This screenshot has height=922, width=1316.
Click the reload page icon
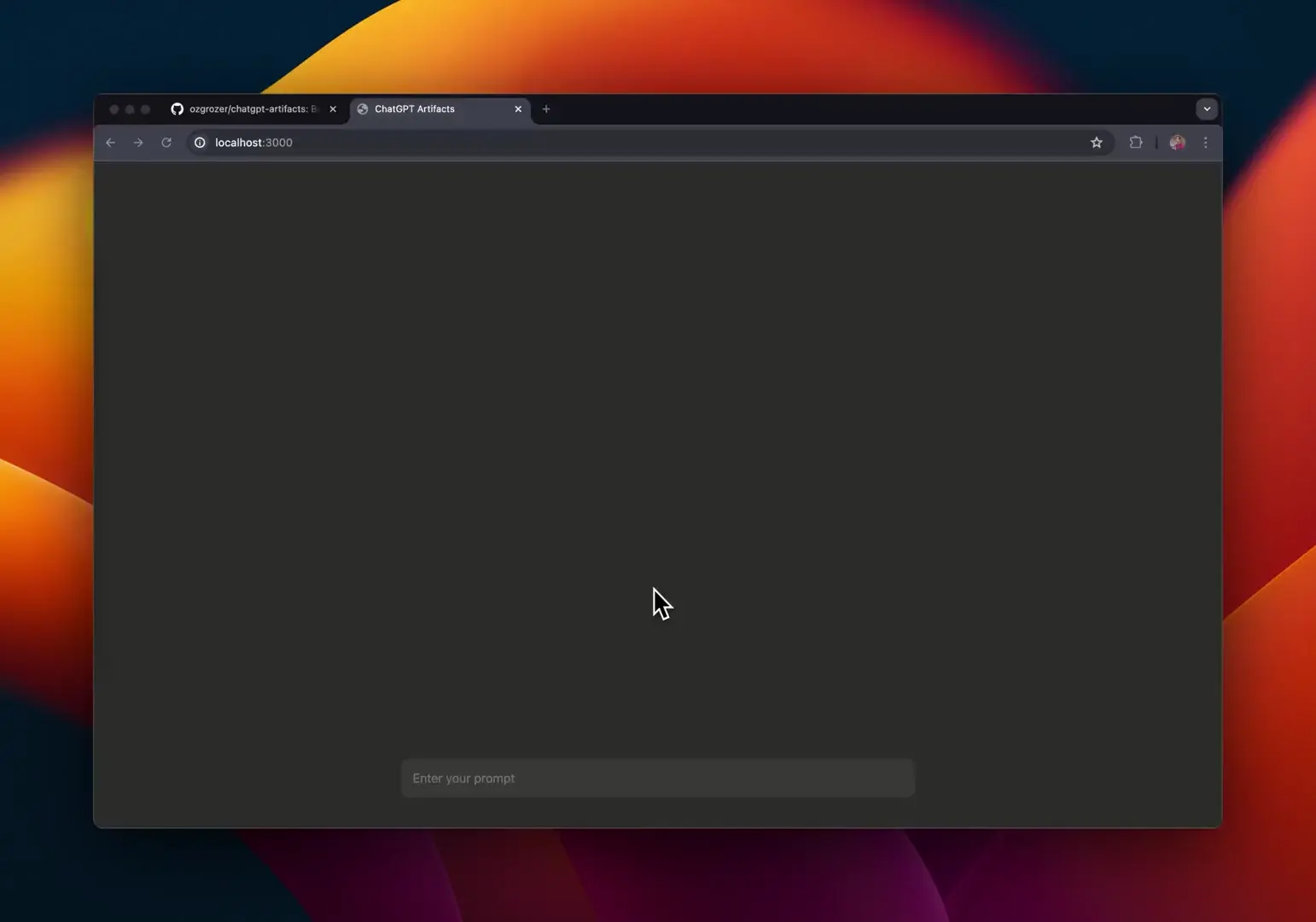[x=166, y=143]
